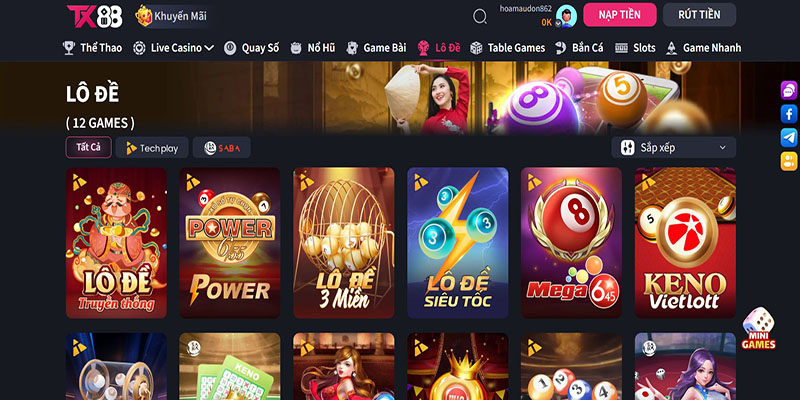The image size is (800, 400).
Task: Open the Keno Vietlott game thumbnail
Action: (x=685, y=243)
